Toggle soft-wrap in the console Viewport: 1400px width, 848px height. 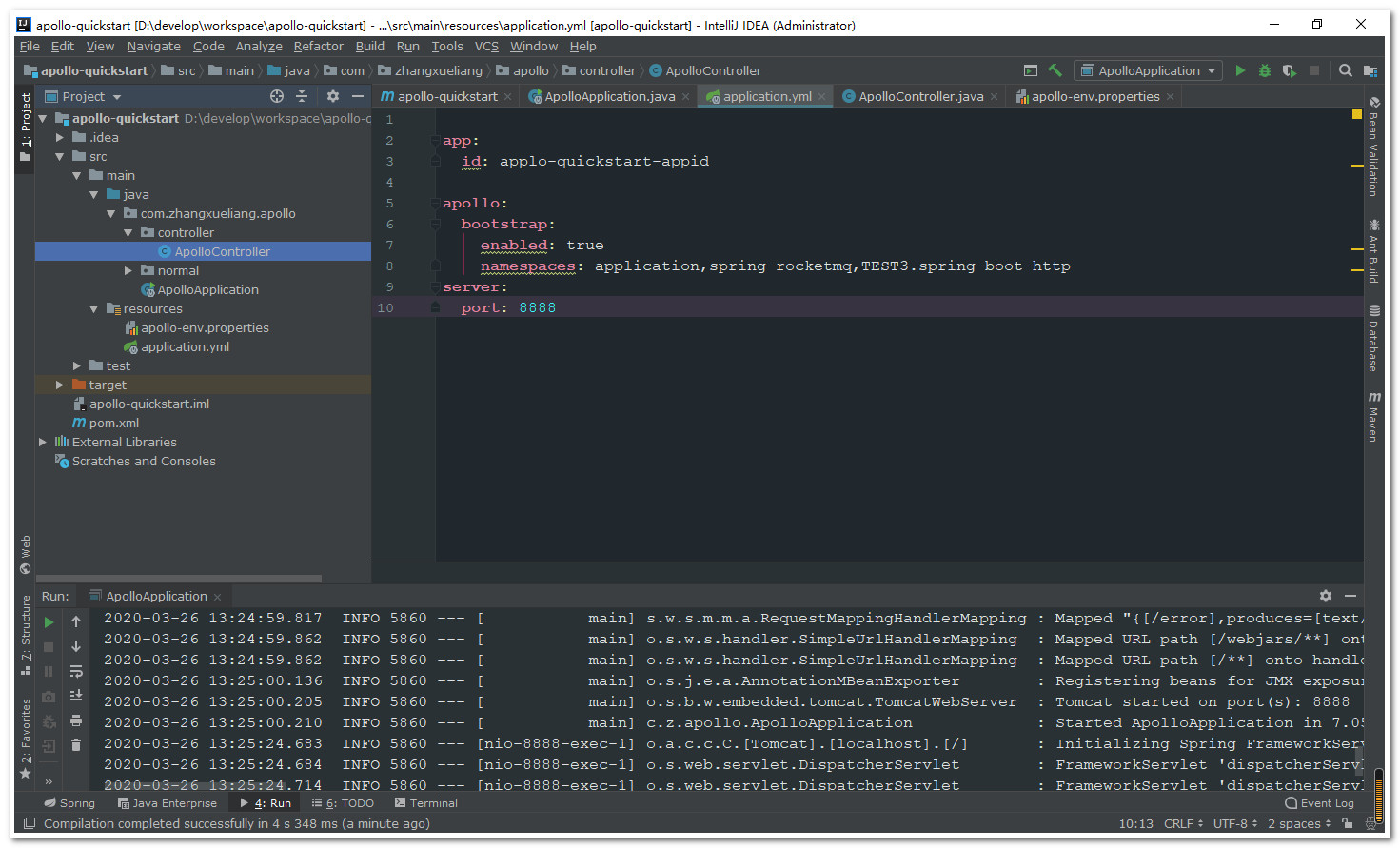76,671
